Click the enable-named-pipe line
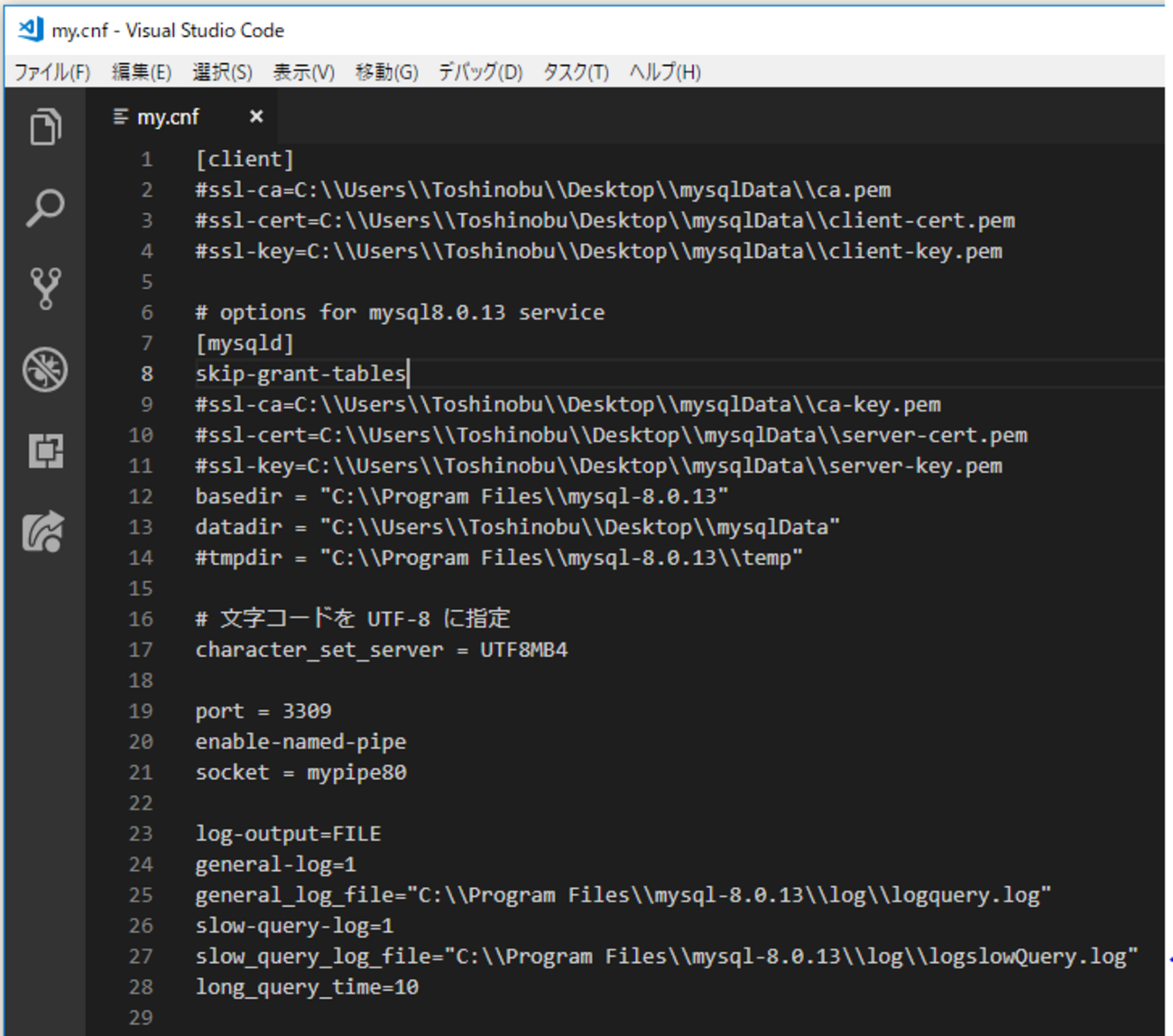This screenshot has height=1036, width=1173. coord(300,743)
